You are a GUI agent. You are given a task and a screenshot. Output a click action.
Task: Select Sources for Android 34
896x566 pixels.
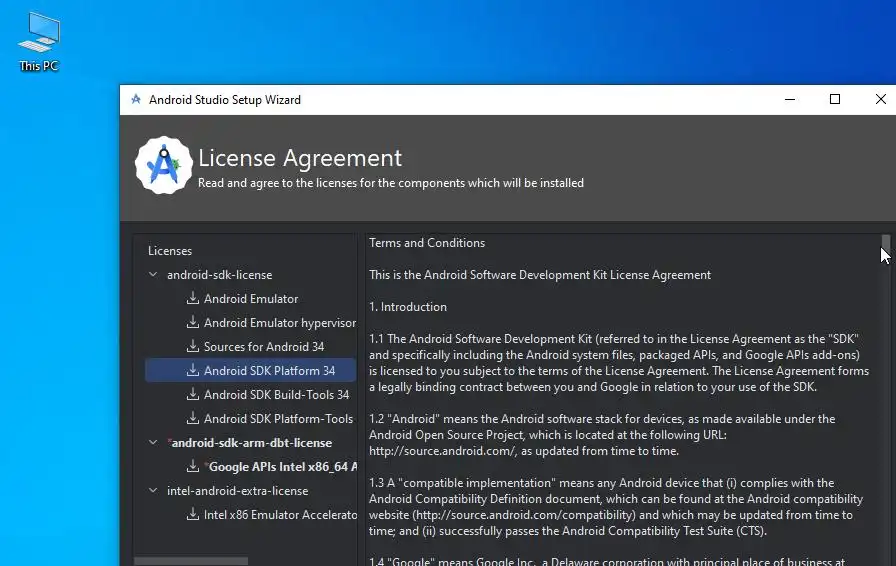click(264, 346)
